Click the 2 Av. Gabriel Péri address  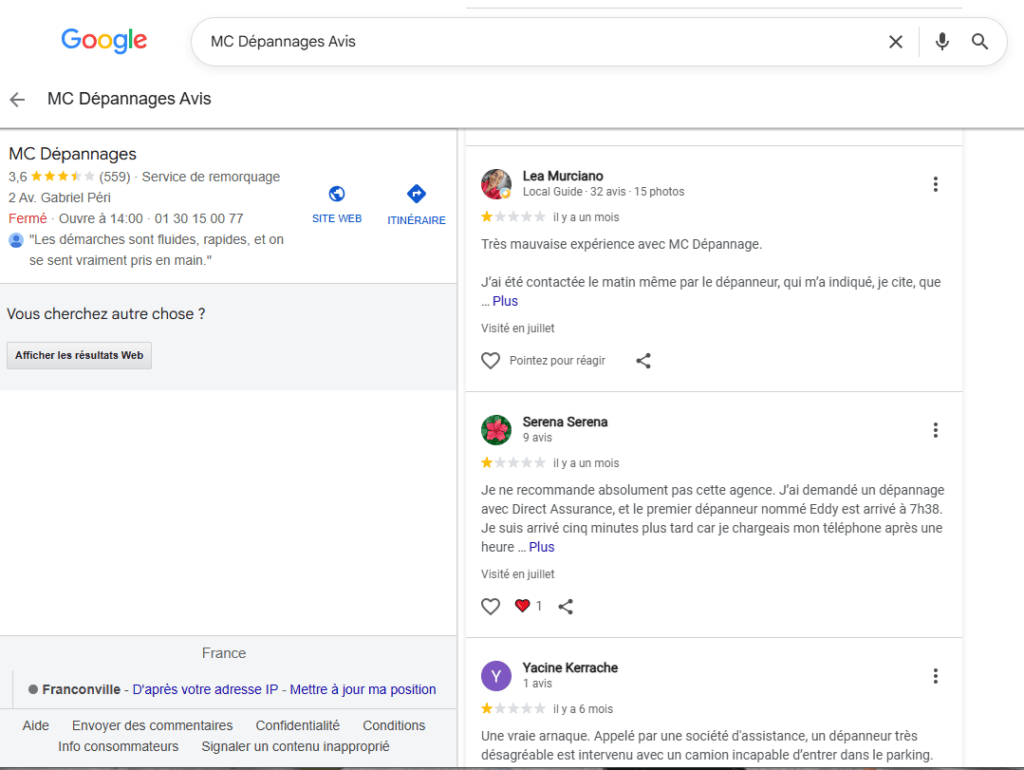click(59, 198)
